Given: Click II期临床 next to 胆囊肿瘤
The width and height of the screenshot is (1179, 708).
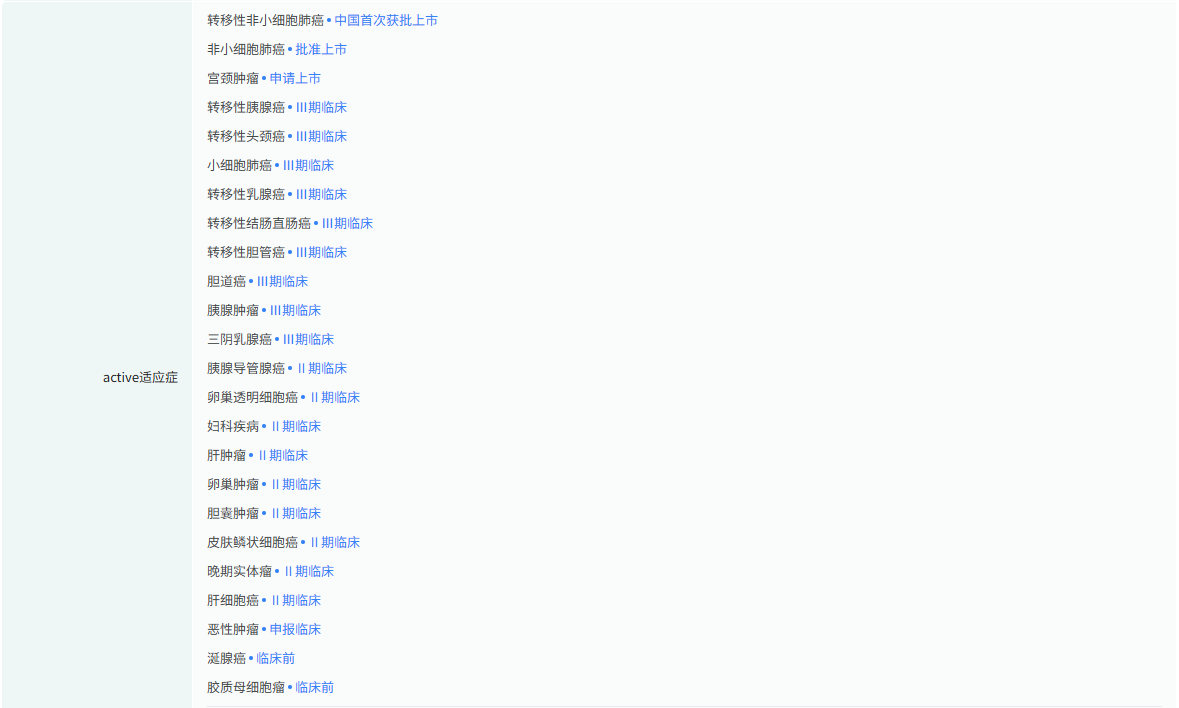Looking at the screenshot, I should pyautogui.click(x=296, y=513).
